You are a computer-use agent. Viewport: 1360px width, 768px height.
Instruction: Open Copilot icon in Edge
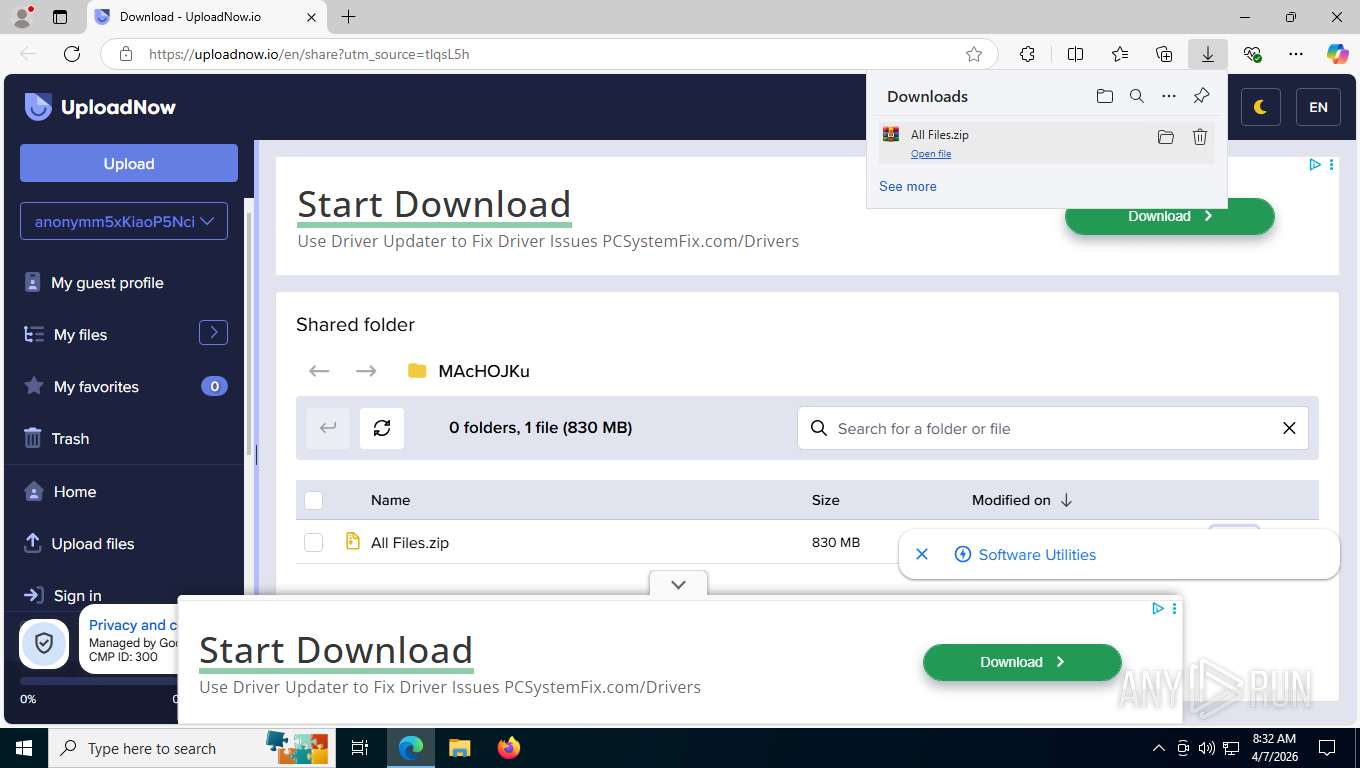pyautogui.click(x=1337, y=54)
